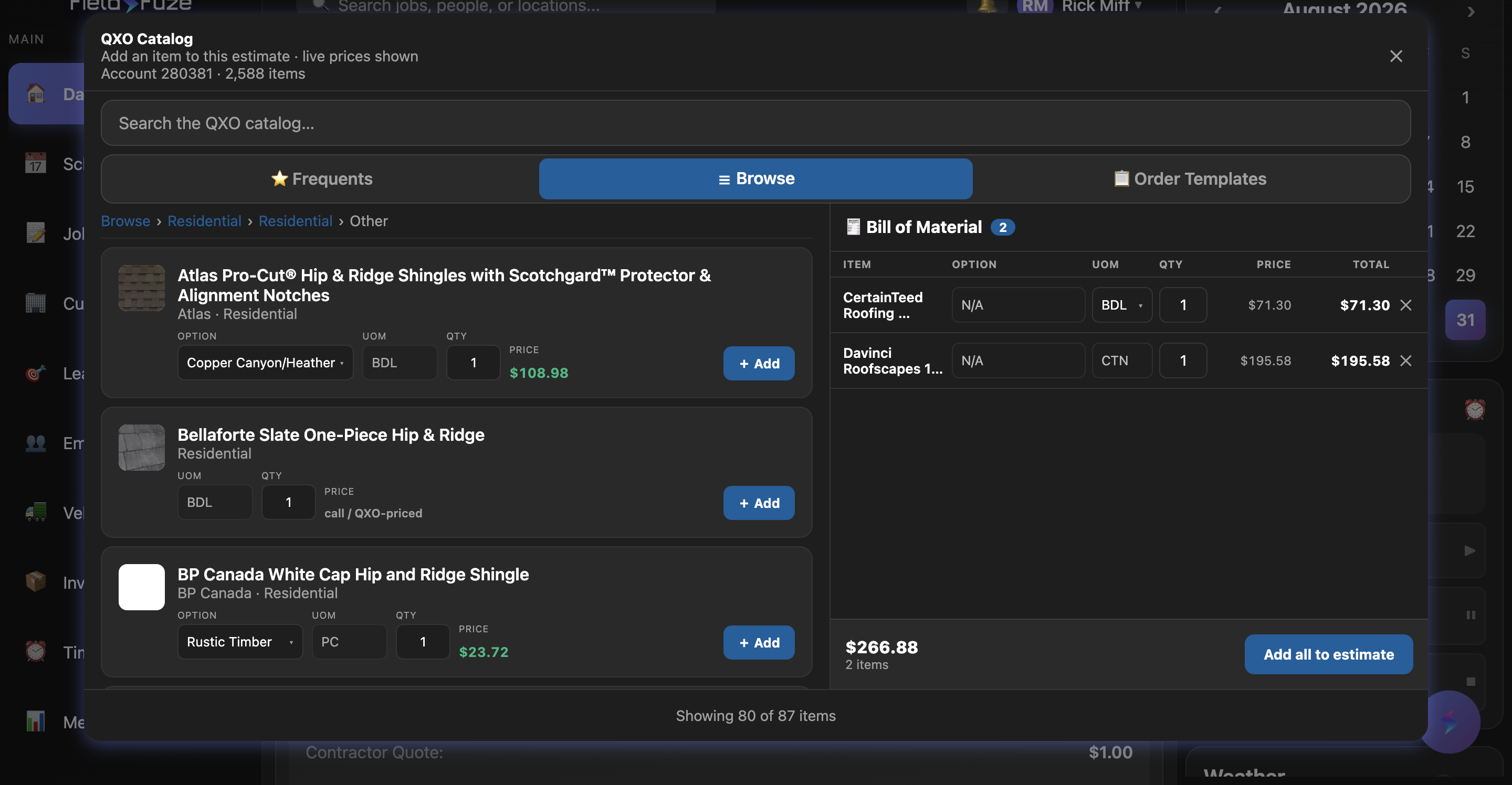Open the Atlas Pro-Cut shingles thumbnail
This screenshot has height=785, width=1512.
click(x=141, y=288)
